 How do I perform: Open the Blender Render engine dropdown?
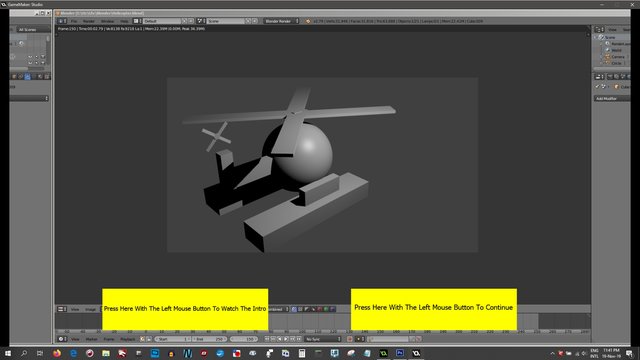[x=281, y=21]
